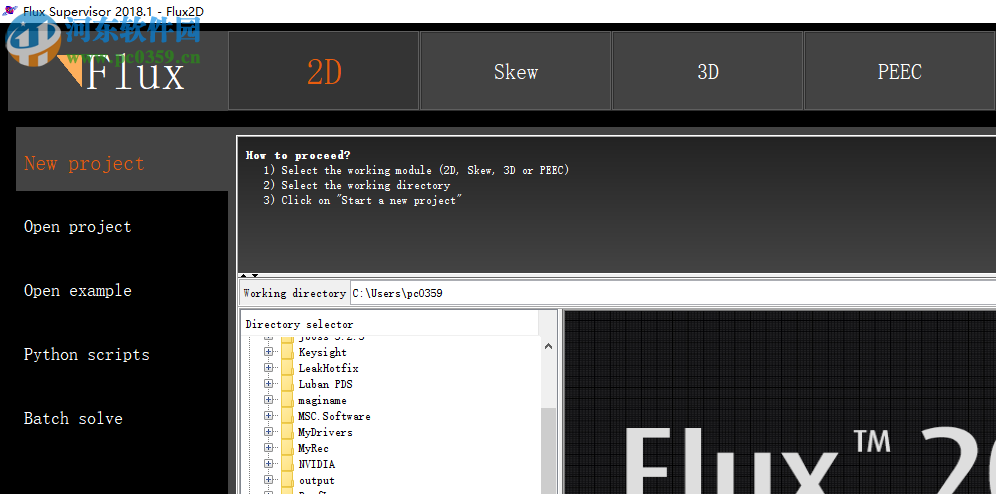Switch to the PEEC module tab
This screenshot has height=494, width=996.
pos(899,71)
